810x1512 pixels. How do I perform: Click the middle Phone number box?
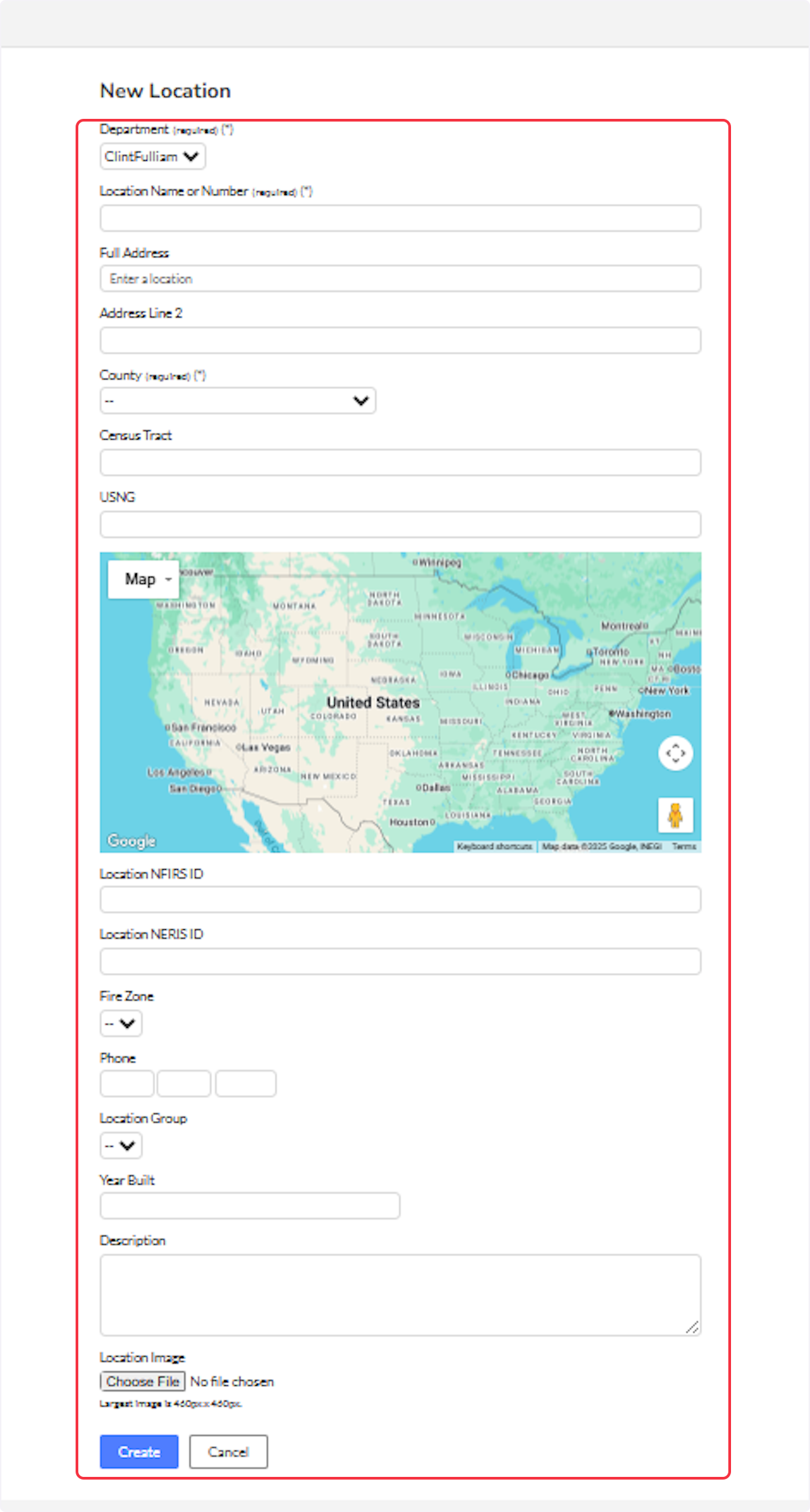tap(184, 1084)
